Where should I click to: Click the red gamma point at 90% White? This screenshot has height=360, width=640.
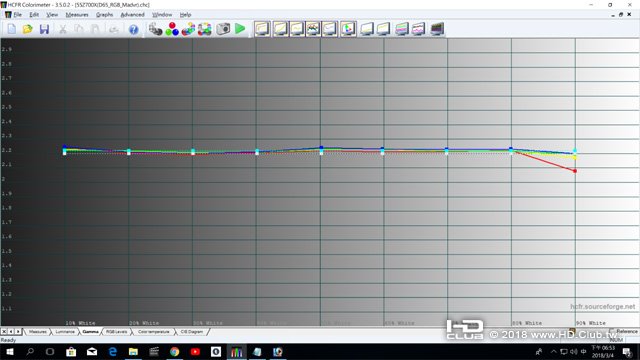tap(575, 171)
